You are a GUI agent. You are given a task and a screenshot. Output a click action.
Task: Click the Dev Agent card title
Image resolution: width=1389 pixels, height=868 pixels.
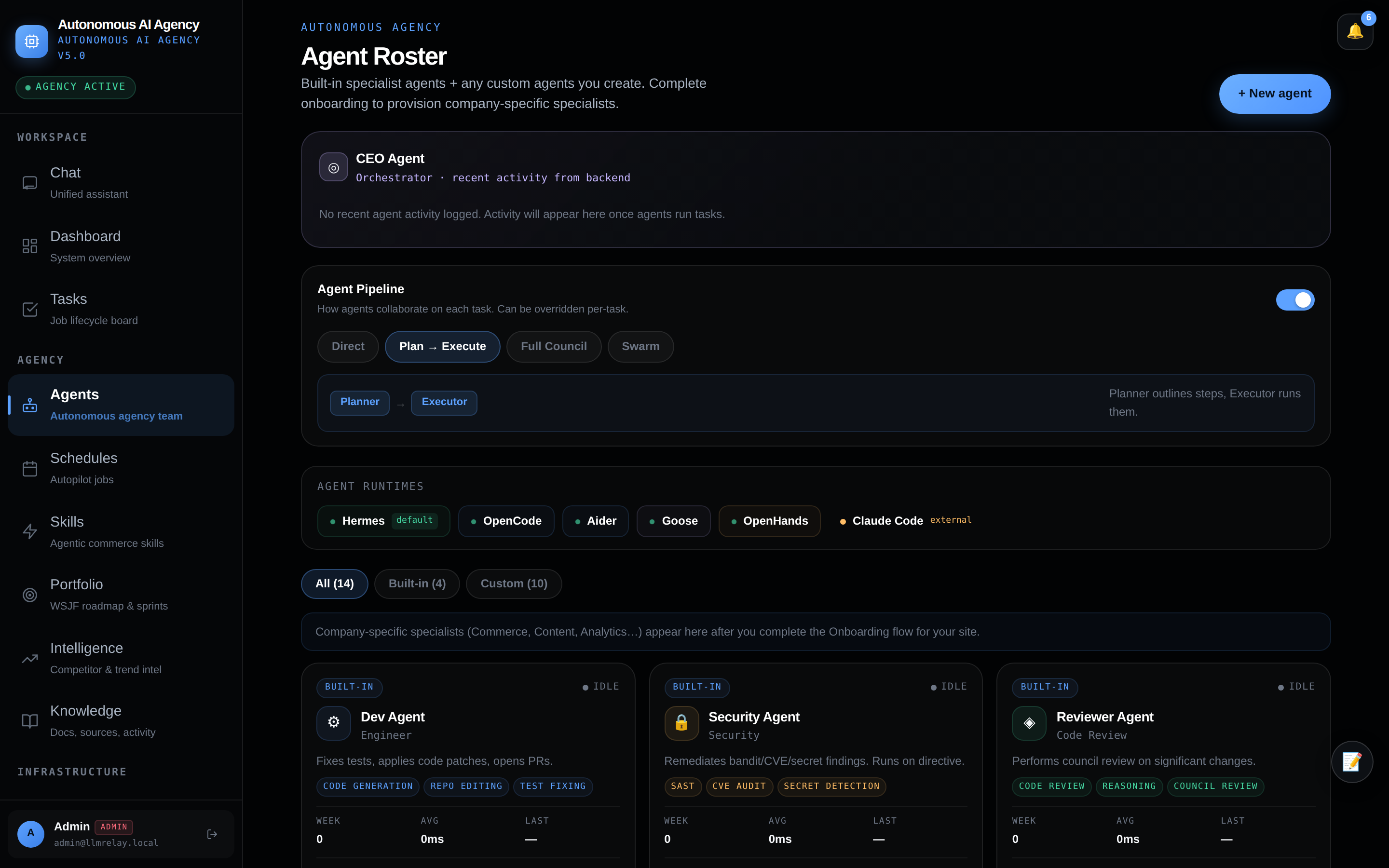[x=393, y=717]
